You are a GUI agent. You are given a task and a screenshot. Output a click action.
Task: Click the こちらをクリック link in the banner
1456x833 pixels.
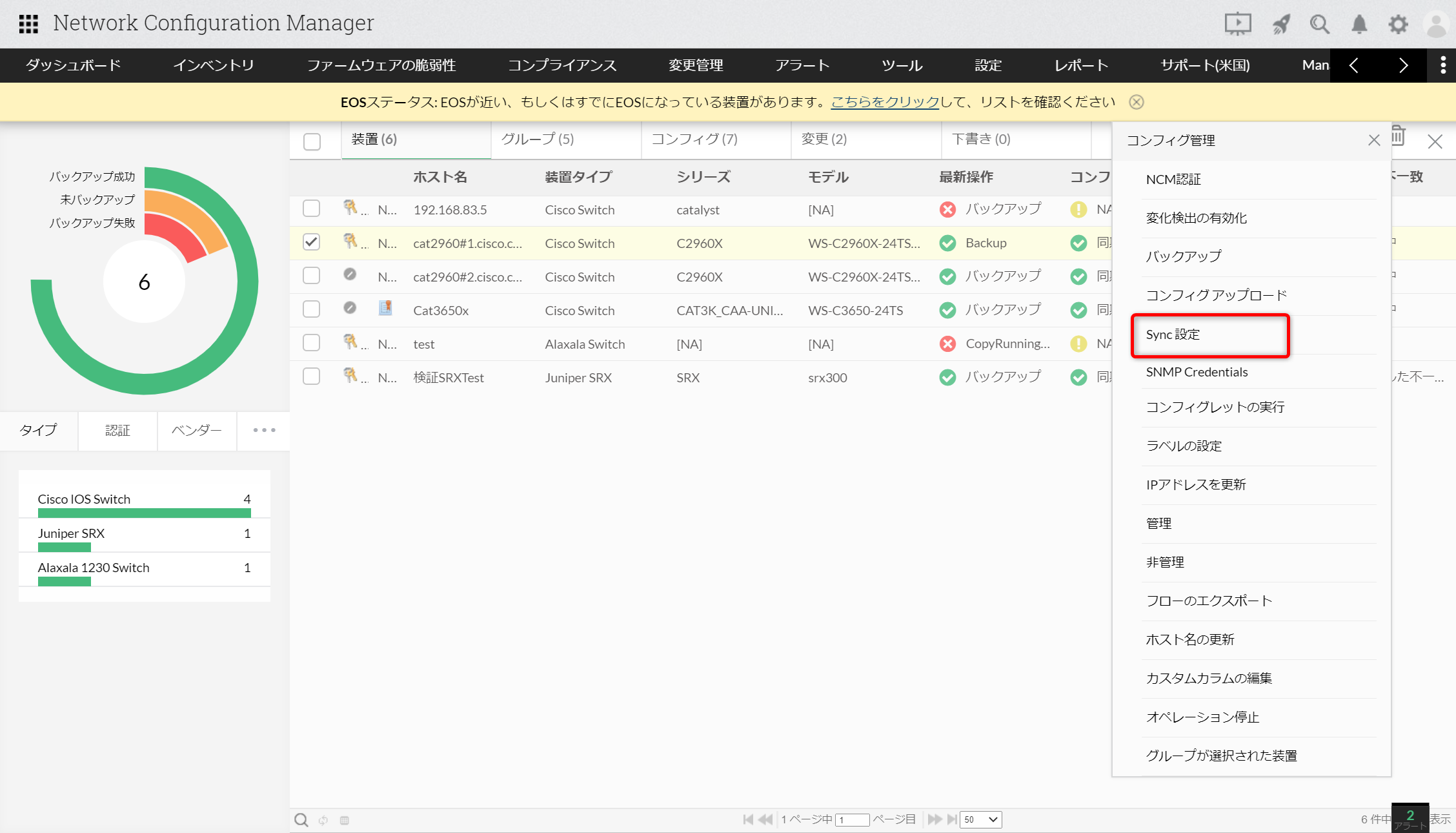(x=884, y=102)
